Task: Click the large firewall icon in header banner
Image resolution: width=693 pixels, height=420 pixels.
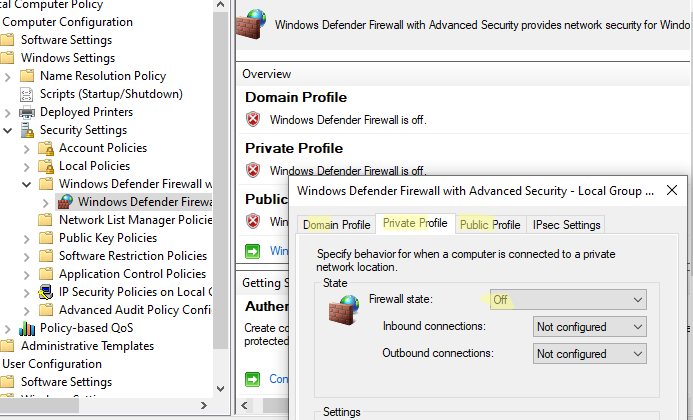Action: tap(251, 24)
